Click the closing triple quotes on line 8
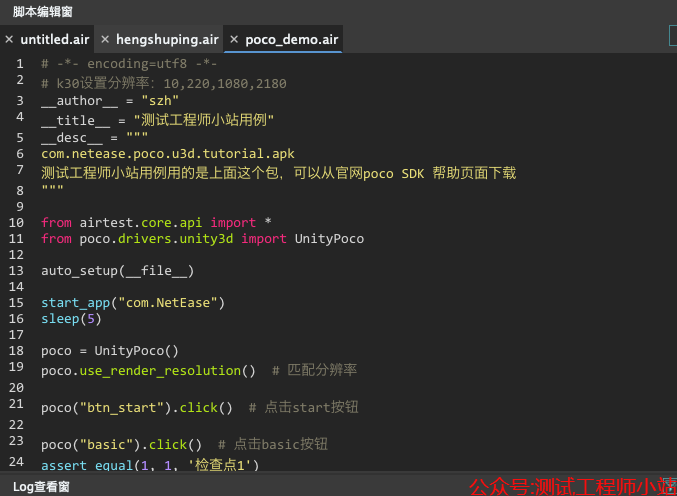The width and height of the screenshot is (677, 496). coord(52,189)
